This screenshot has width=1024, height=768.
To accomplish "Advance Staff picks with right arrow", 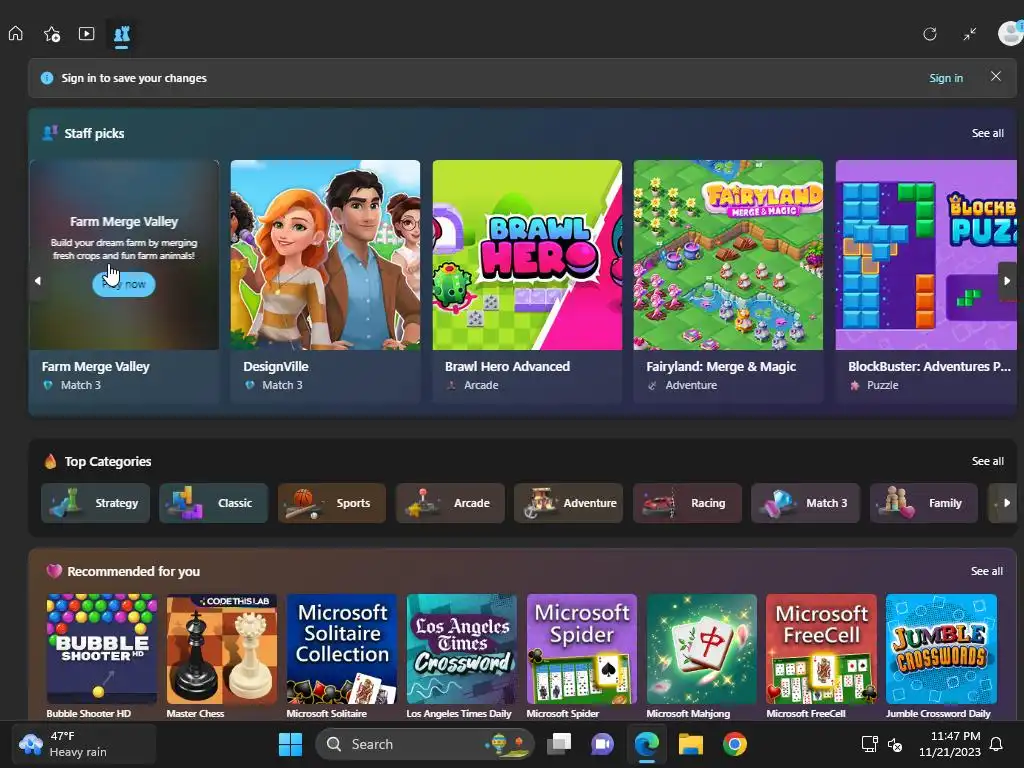I will click(x=1007, y=281).
